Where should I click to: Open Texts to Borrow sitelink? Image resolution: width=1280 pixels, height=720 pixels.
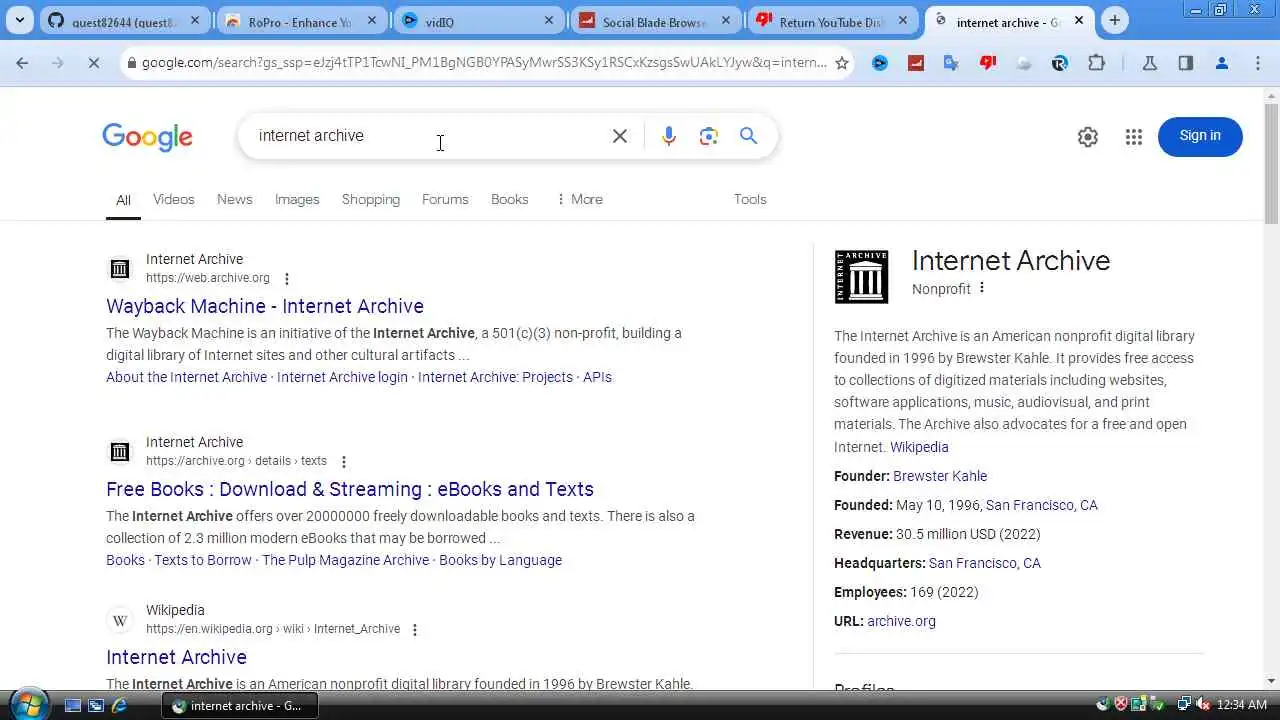coord(203,560)
